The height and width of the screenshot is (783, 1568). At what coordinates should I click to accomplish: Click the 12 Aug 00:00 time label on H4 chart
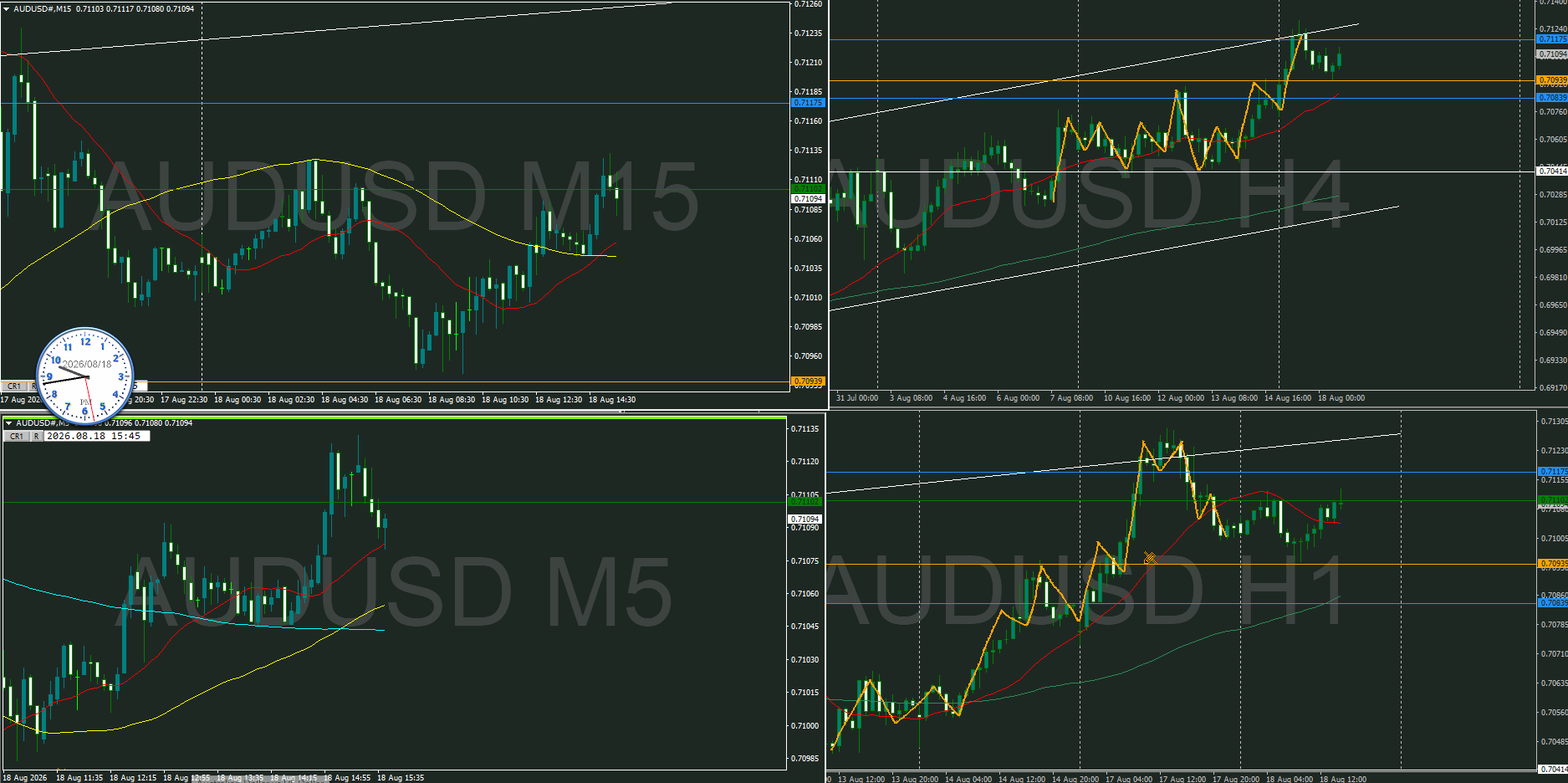point(1181,398)
